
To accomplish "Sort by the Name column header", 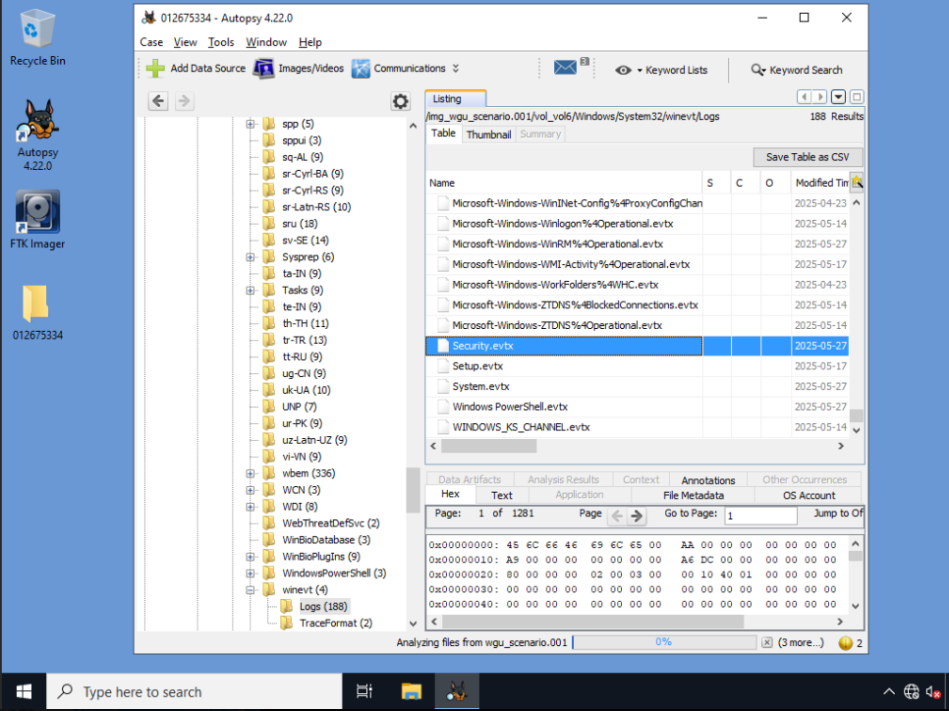I will [564, 183].
